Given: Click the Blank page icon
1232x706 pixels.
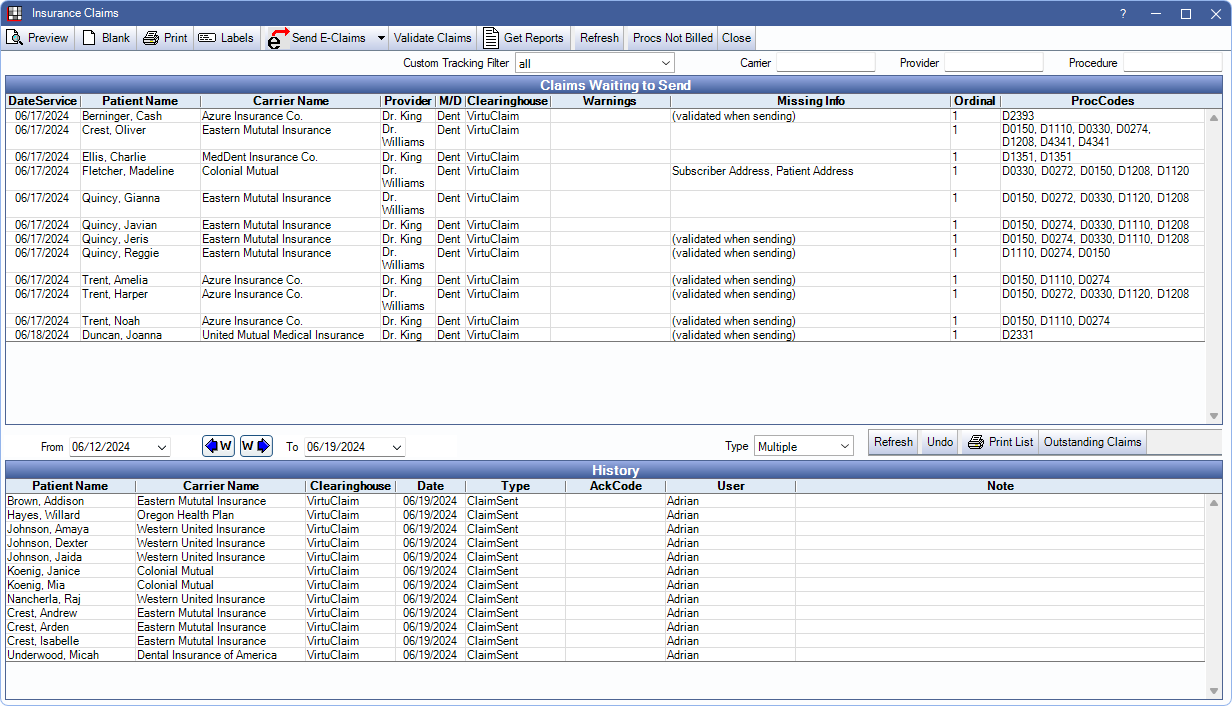Looking at the screenshot, I should (x=89, y=38).
